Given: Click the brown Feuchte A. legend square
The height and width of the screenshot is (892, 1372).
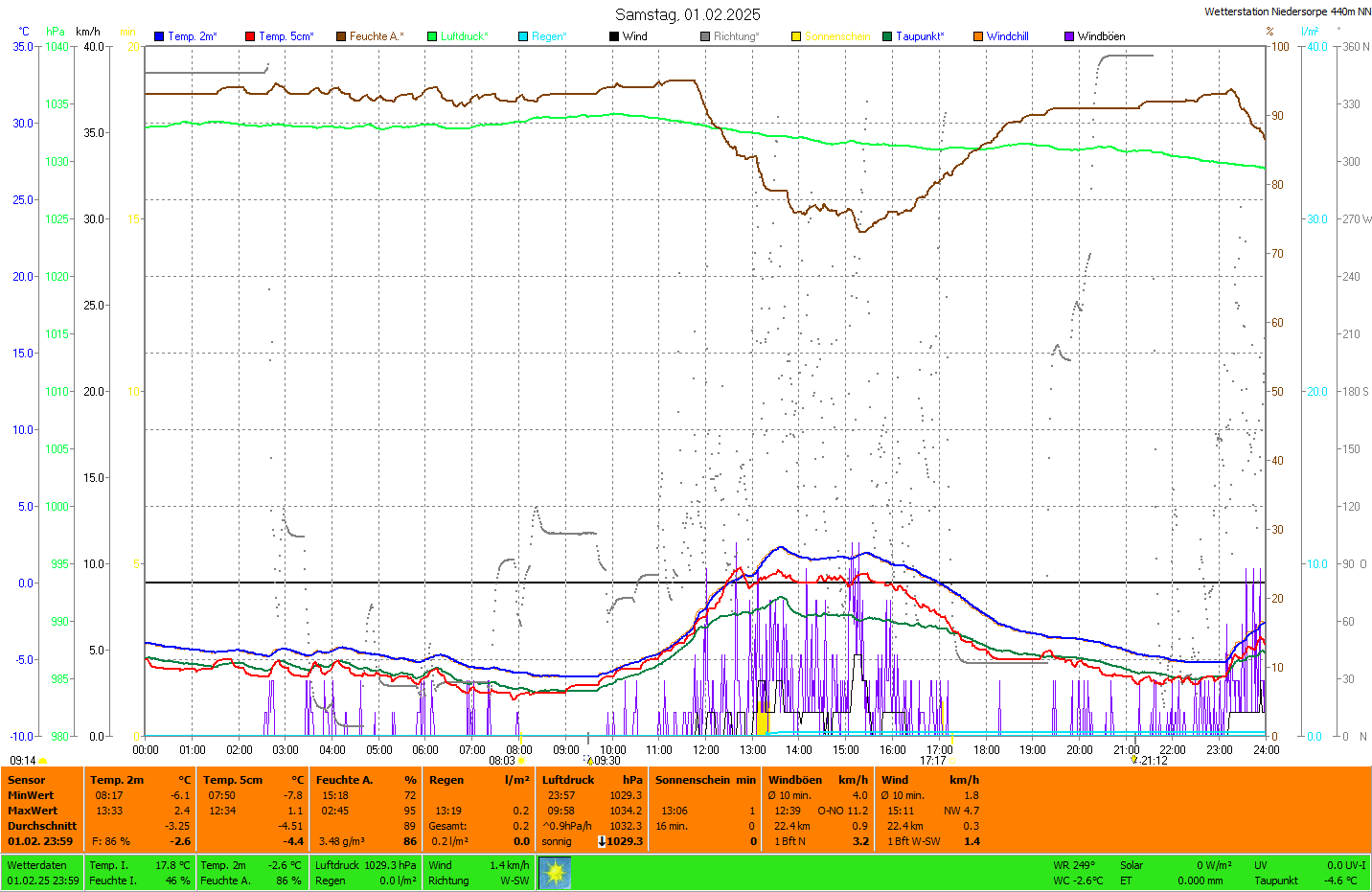Looking at the screenshot, I should point(341,36).
